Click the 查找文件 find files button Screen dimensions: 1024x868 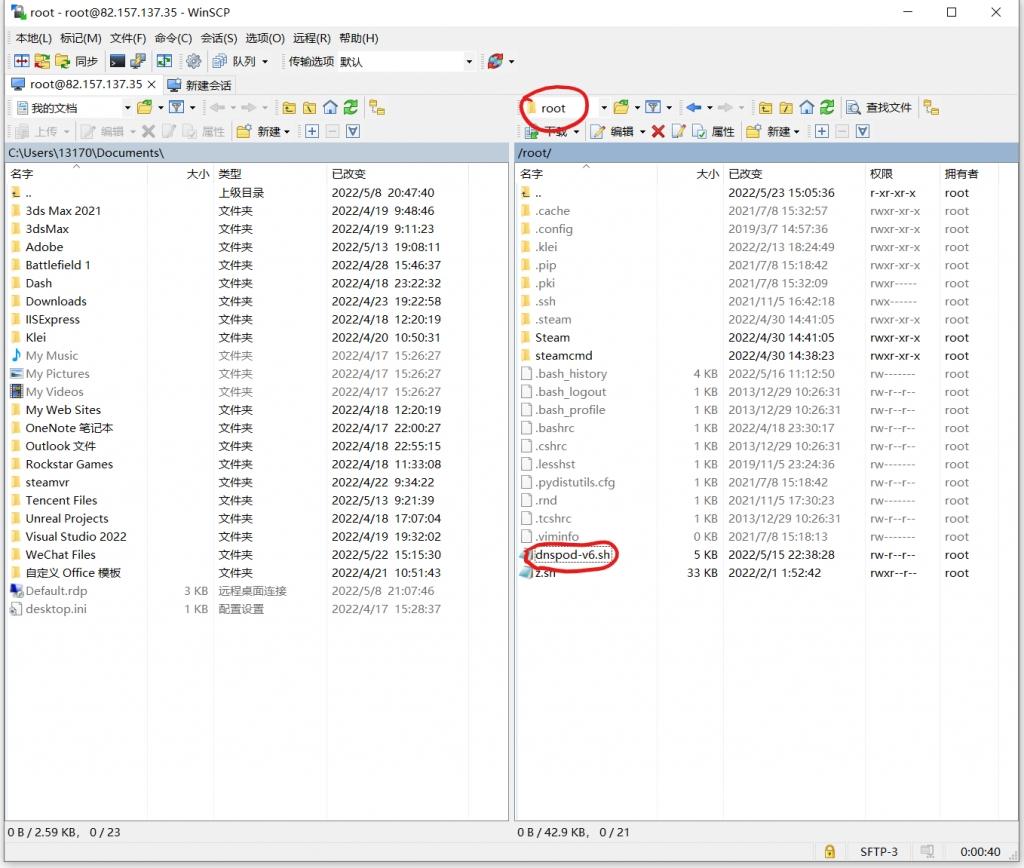tap(879, 108)
